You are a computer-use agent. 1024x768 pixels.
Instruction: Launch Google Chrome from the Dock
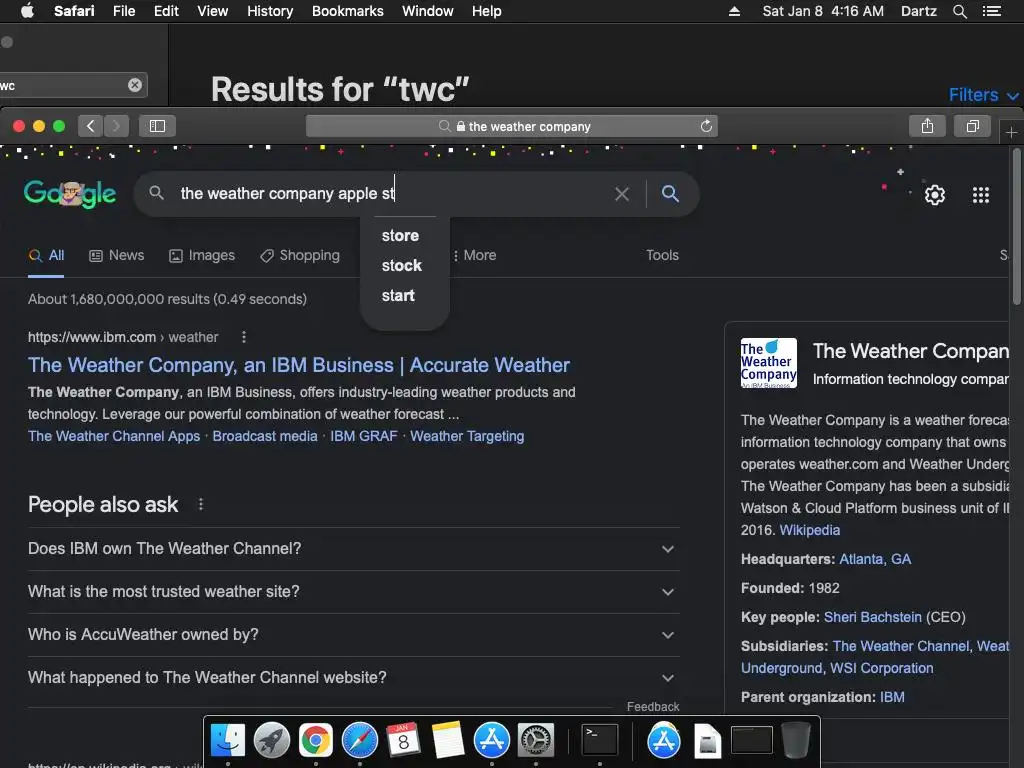coord(315,741)
